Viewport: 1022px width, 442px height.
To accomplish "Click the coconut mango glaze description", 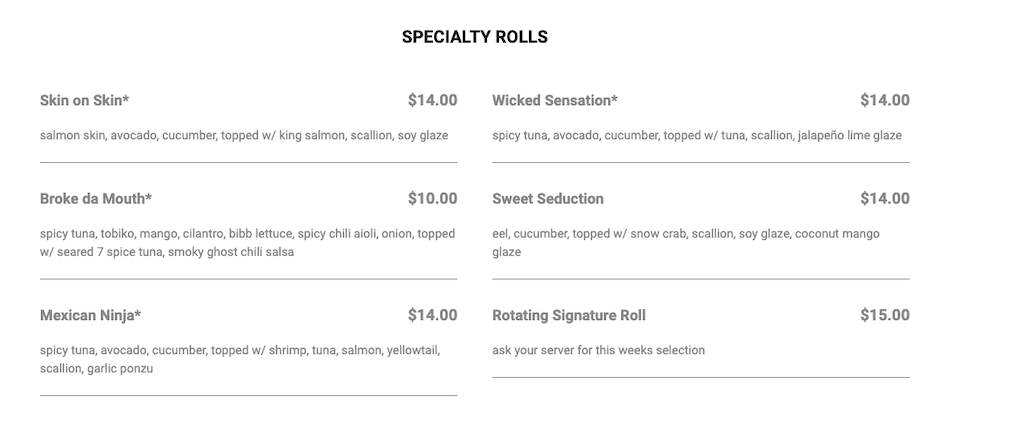I will pos(686,242).
